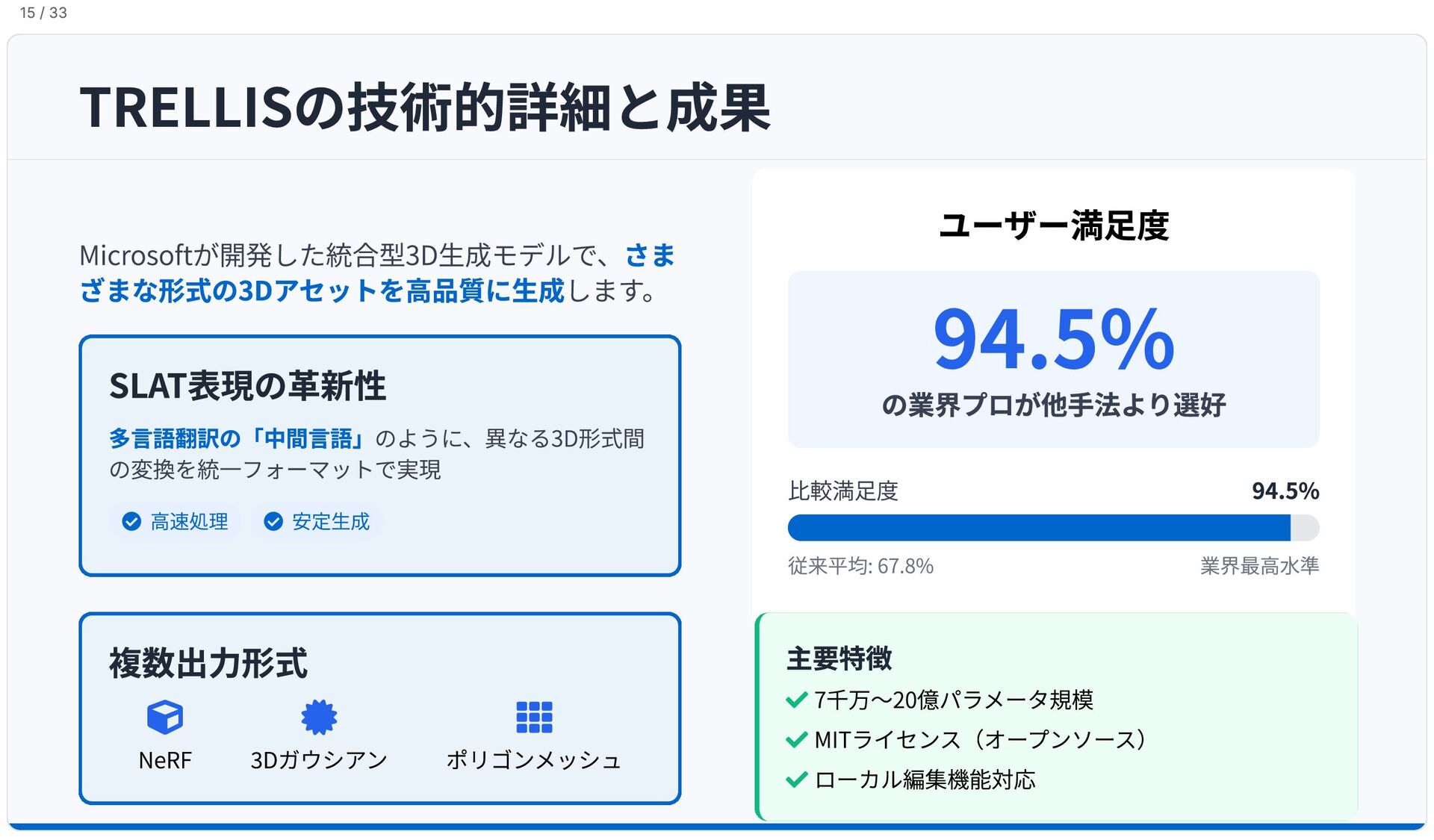
Task: Click the green checkmark beside ローカル編集機能対応
Action: [x=797, y=780]
